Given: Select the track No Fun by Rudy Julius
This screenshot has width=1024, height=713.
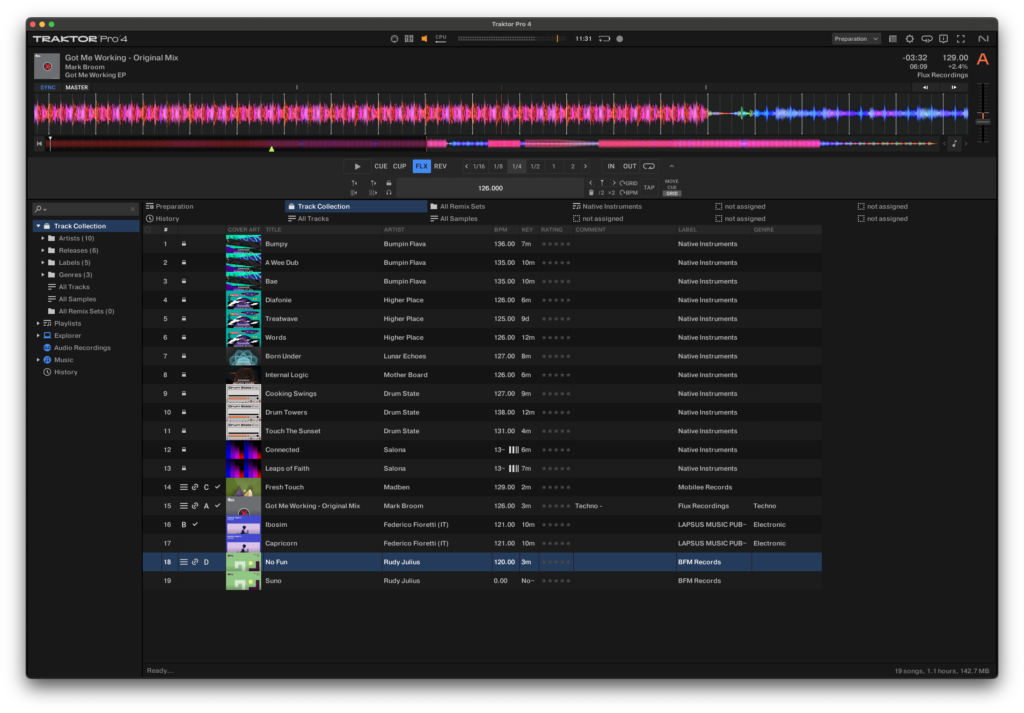Looking at the screenshot, I should click(300, 561).
